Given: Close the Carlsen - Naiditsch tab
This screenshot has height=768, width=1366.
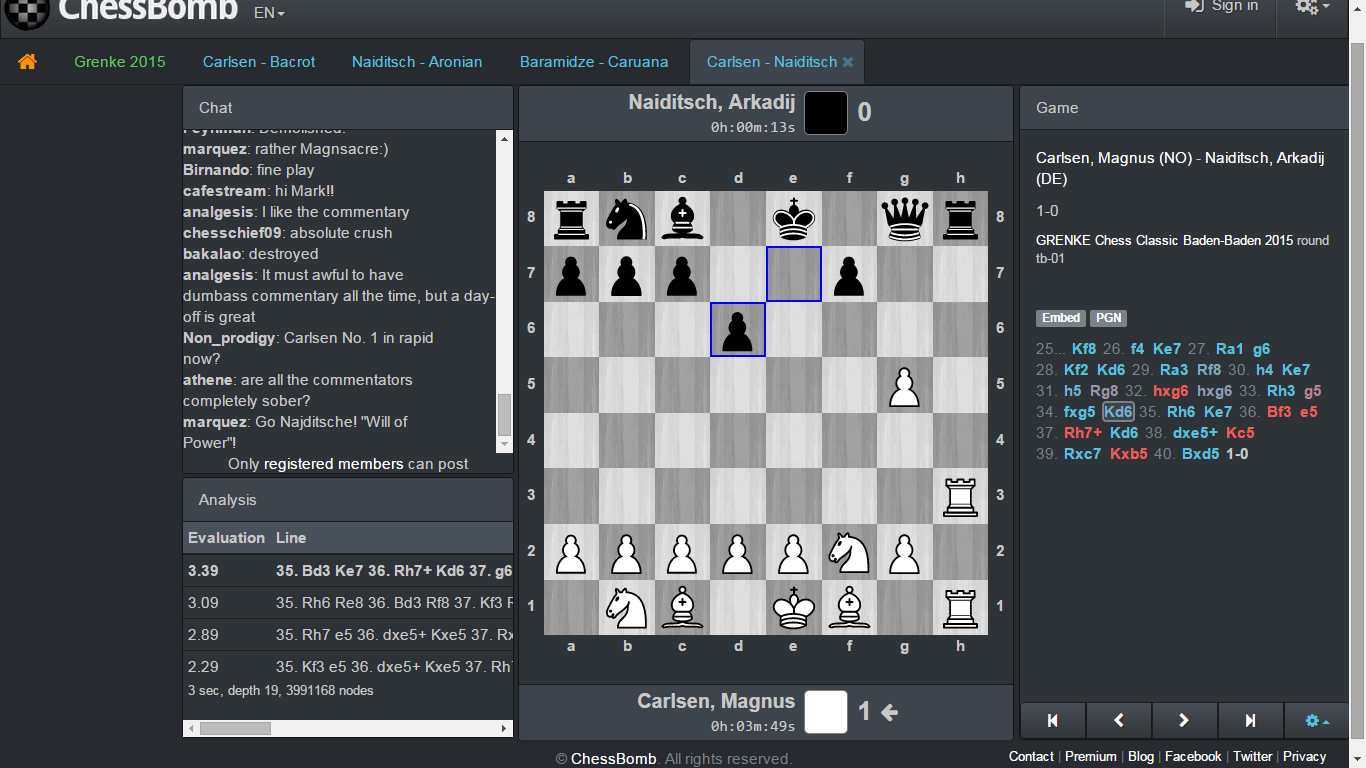Looking at the screenshot, I should pyautogui.click(x=848, y=62).
